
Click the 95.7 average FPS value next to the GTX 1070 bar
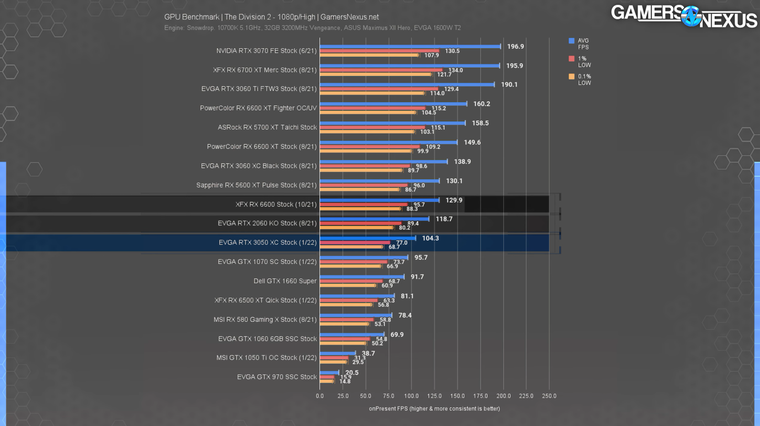421,258
